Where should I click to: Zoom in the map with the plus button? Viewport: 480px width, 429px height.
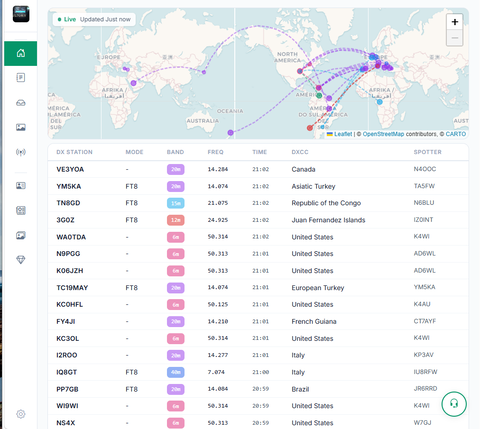pos(455,22)
